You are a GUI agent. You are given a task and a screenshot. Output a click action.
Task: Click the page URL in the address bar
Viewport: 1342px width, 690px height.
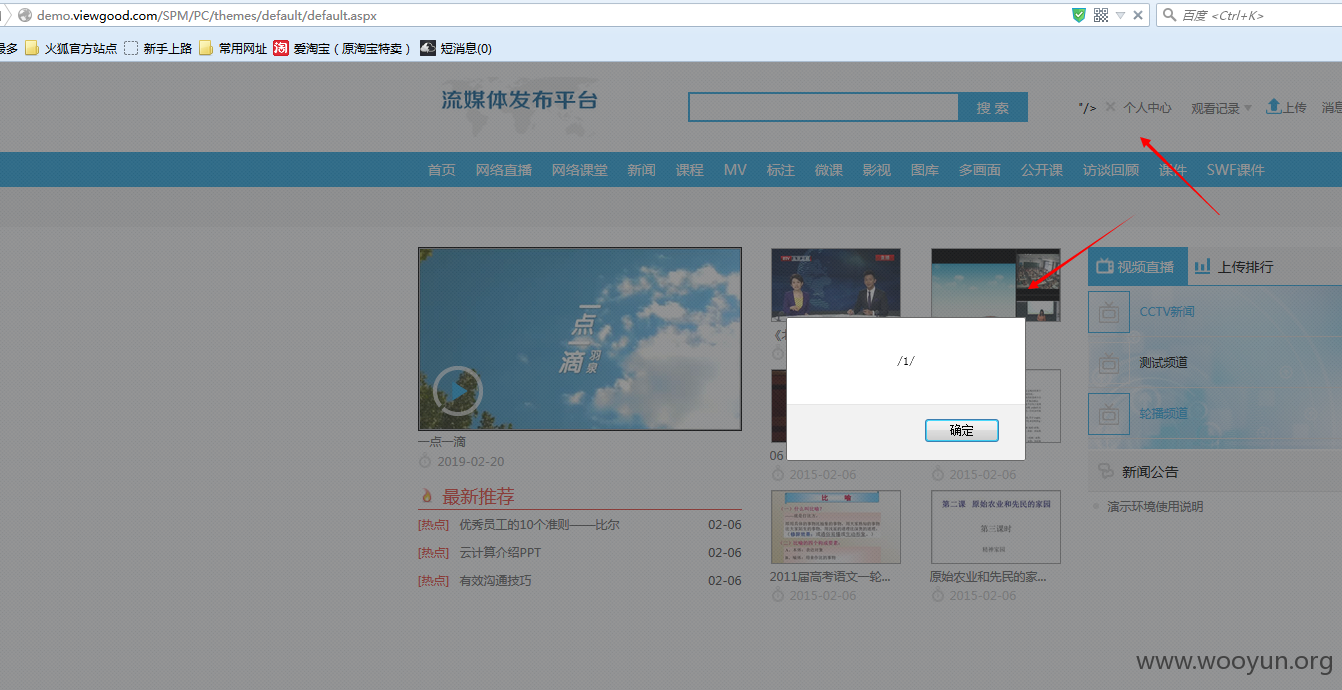pos(207,16)
